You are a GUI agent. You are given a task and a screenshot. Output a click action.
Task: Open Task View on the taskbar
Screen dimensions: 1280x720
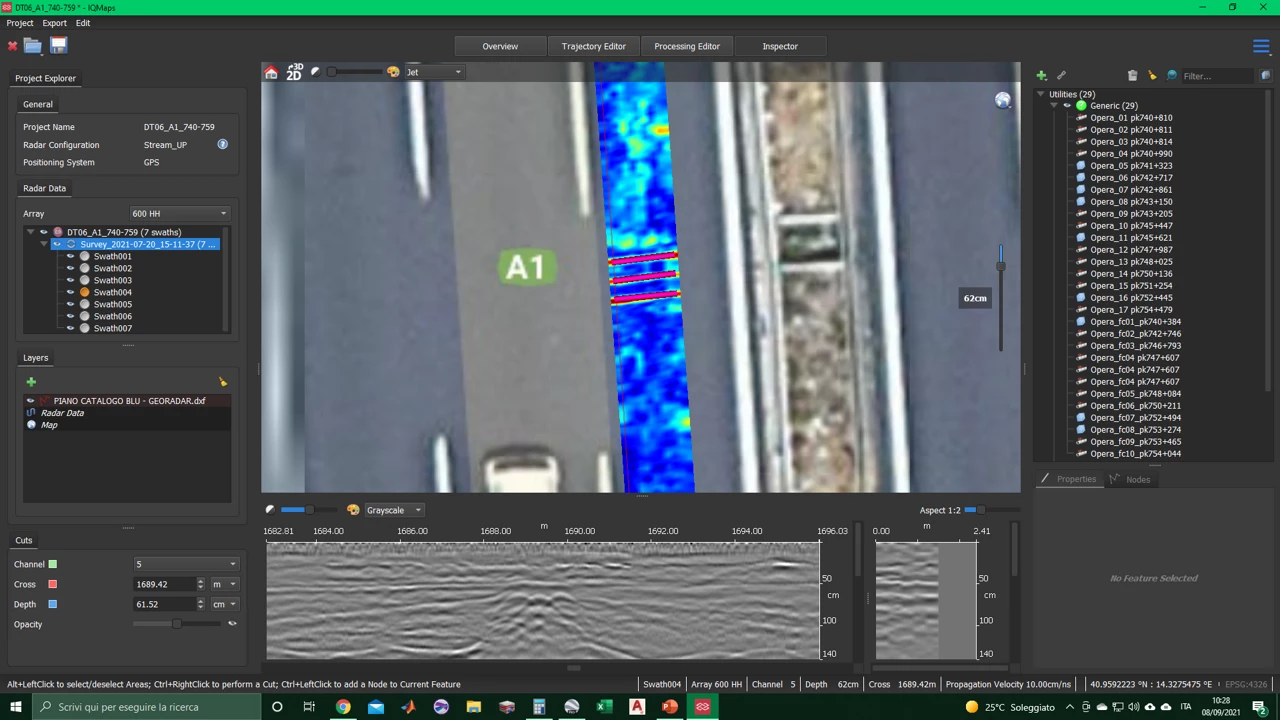click(x=309, y=707)
